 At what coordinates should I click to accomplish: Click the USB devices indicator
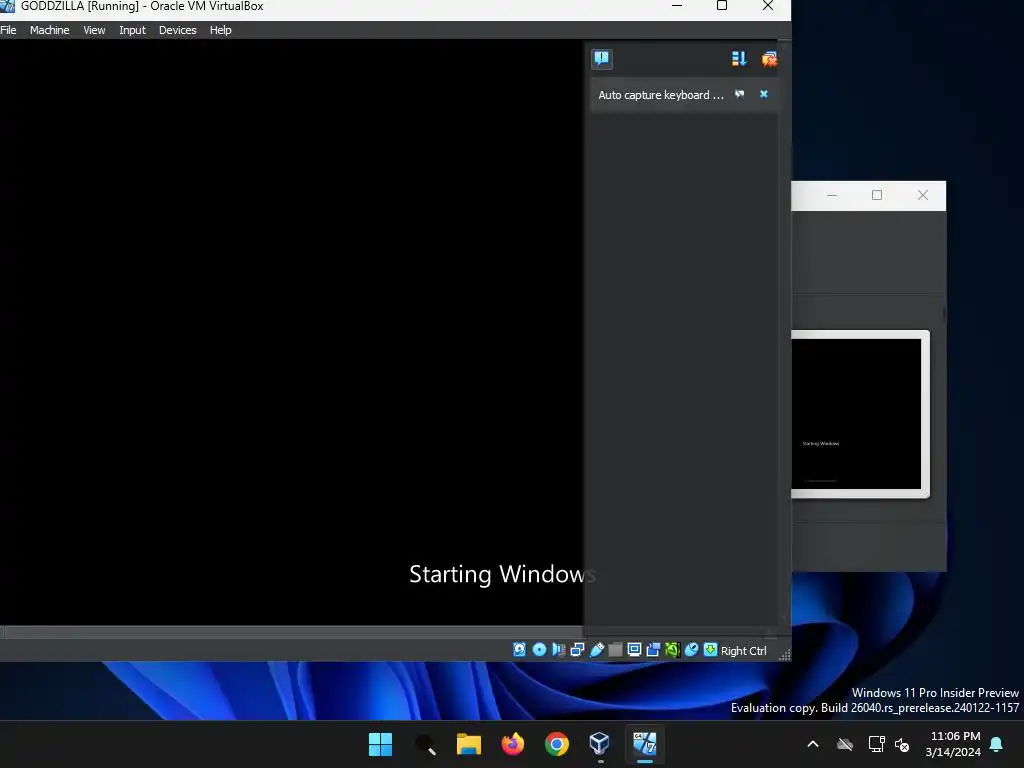point(596,649)
